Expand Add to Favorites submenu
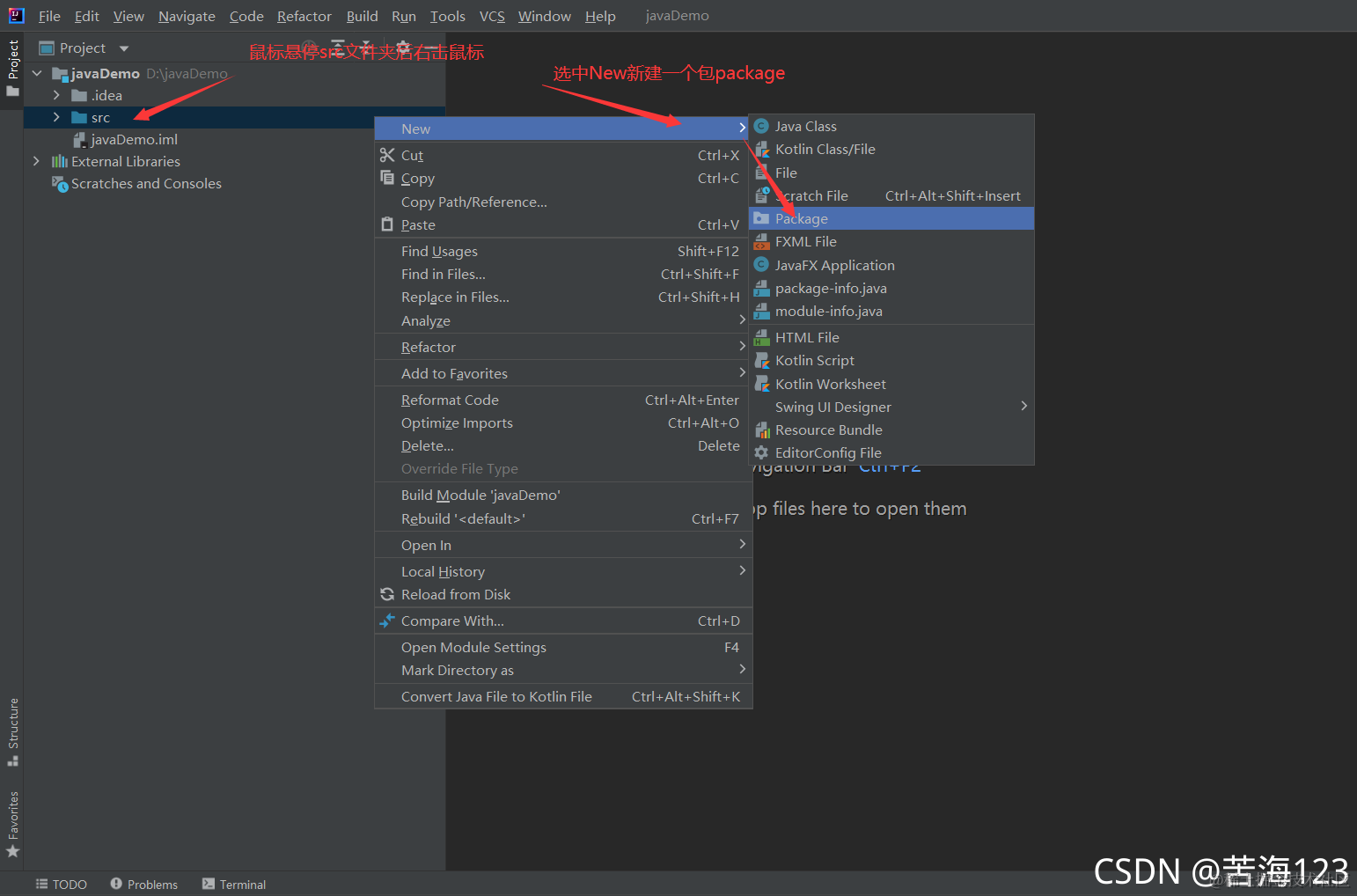Viewport: 1357px width, 896px height. (563, 373)
